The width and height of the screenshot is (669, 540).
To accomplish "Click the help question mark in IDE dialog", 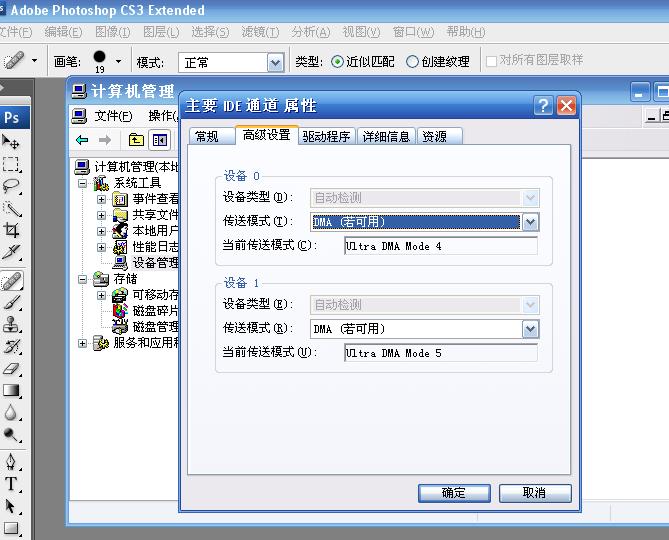I will 543,105.
